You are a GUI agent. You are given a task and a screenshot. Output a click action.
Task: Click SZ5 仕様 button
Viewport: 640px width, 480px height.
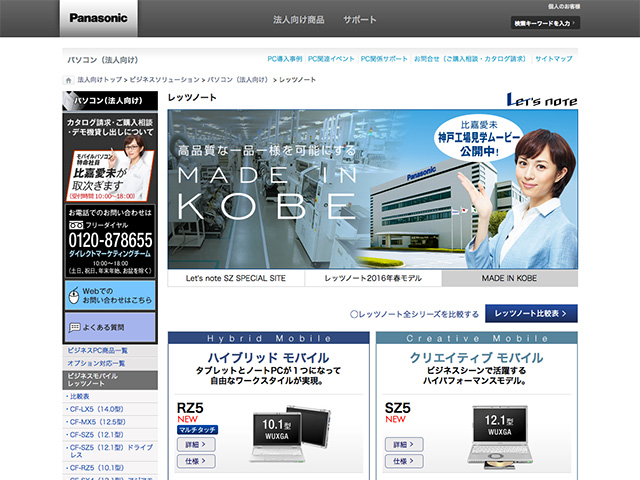(404, 461)
